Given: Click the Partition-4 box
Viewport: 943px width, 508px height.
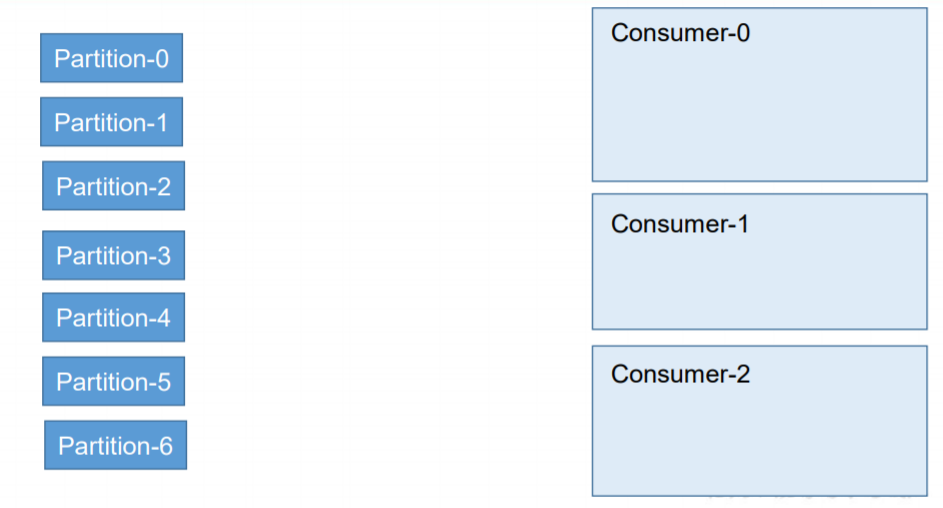Looking at the screenshot, I should [x=113, y=317].
